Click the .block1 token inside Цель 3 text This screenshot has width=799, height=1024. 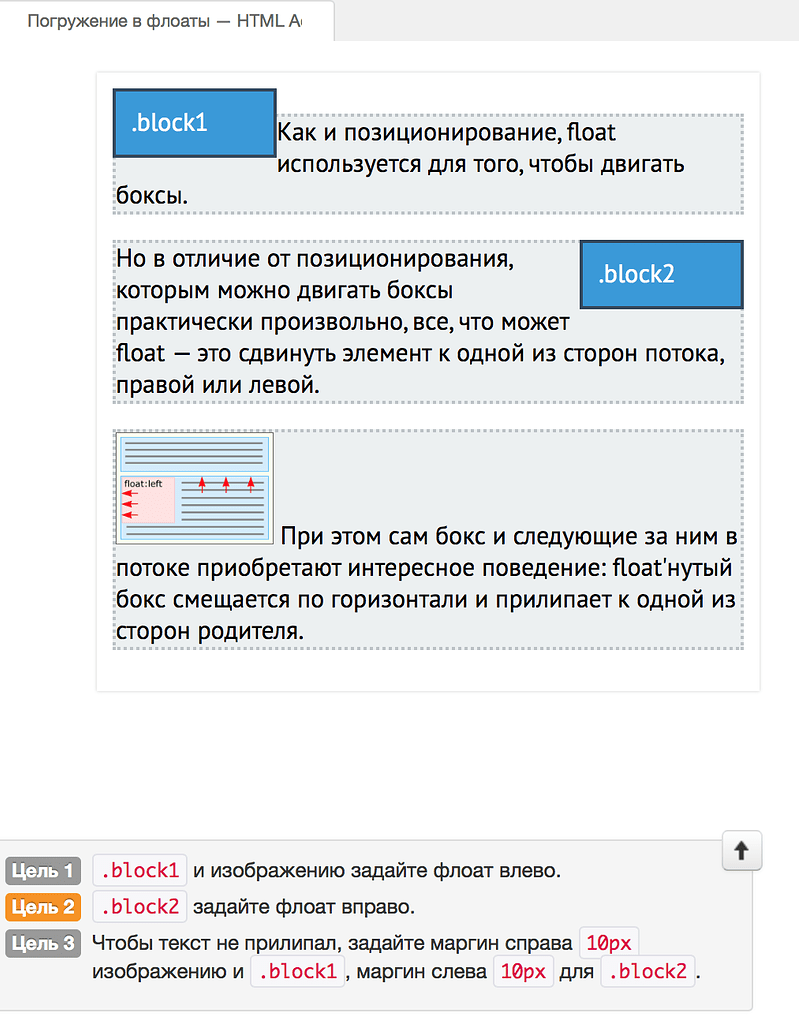297,971
